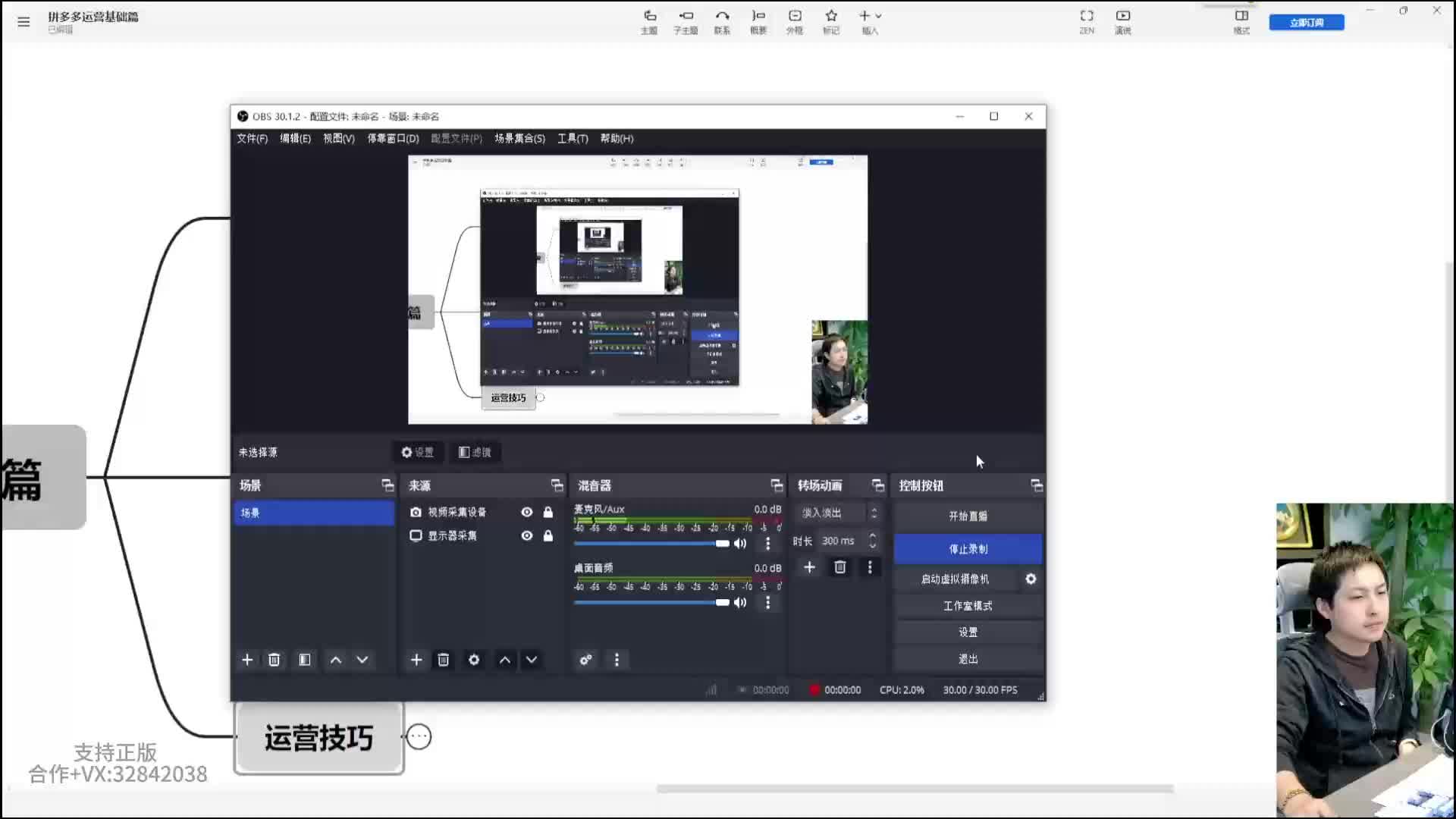1456x819 pixels.
Task: Click source 设置 button above panels
Action: pos(418,452)
